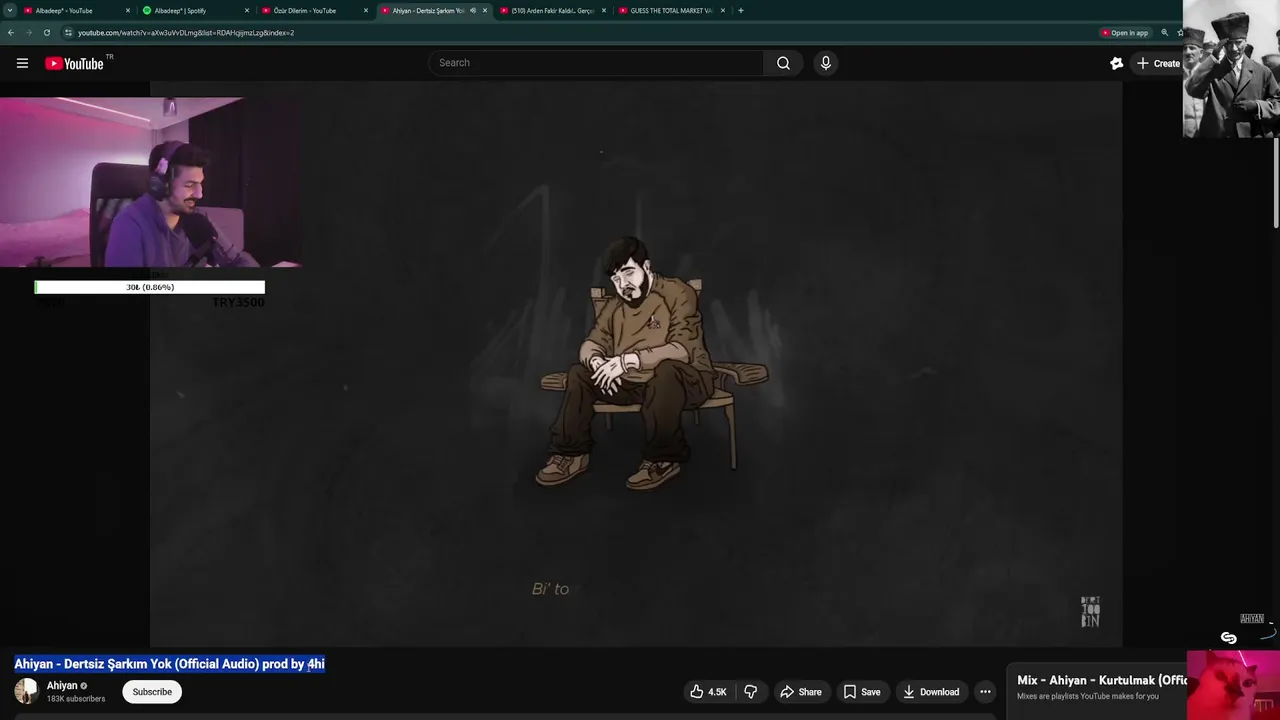Go to the YouTube home logo
Image resolution: width=1280 pixels, height=720 pixels.
click(74, 63)
